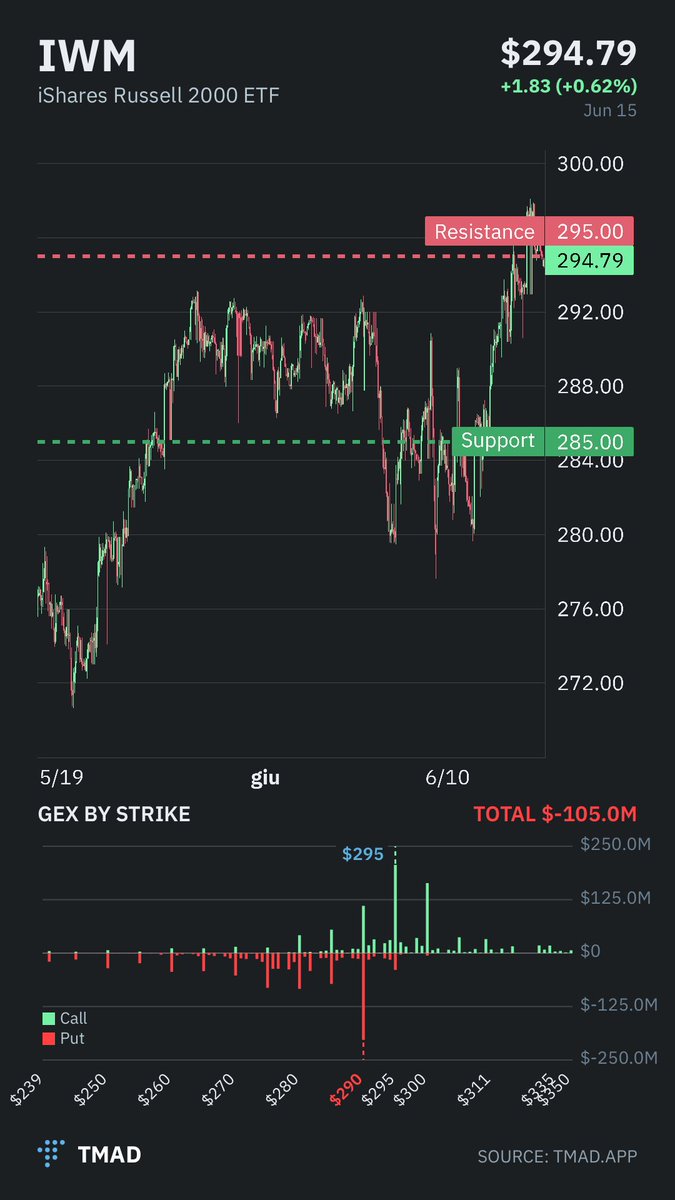Click the 300.00 price axis label
The height and width of the screenshot is (1200, 675).
tap(590, 163)
